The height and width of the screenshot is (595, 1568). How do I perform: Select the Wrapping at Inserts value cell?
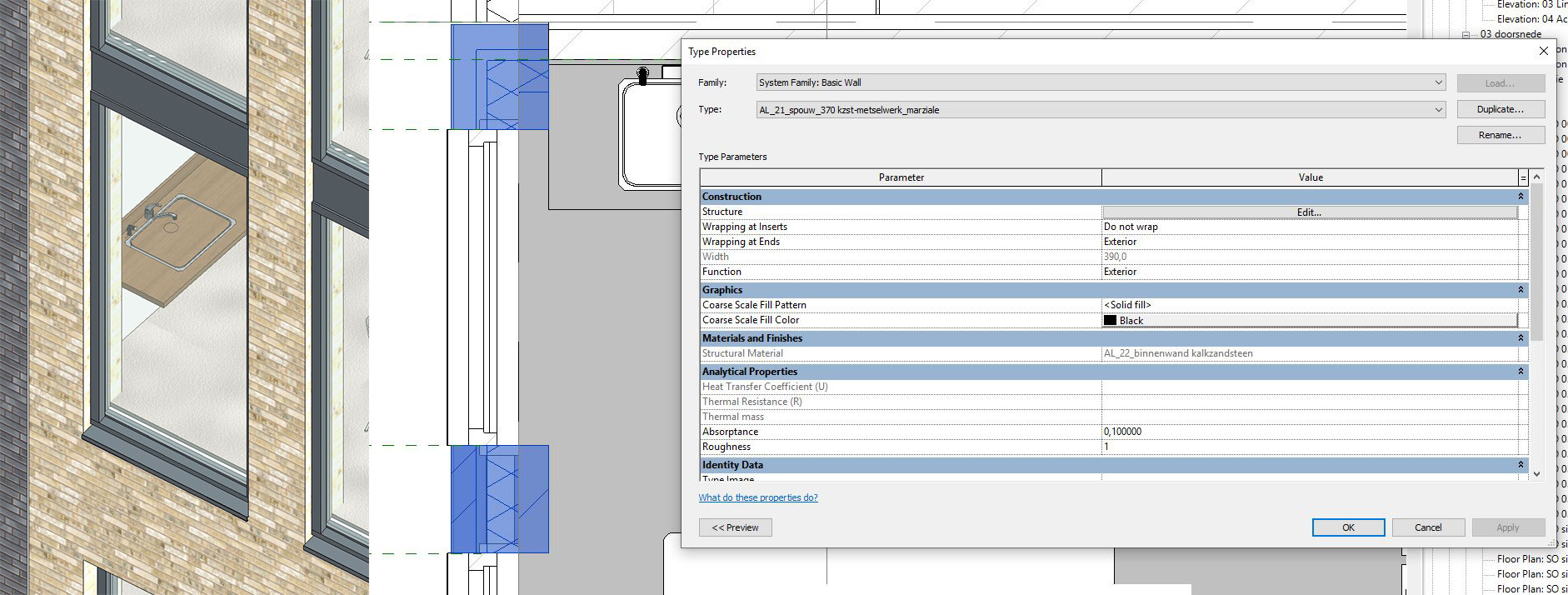pos(1309,227)
